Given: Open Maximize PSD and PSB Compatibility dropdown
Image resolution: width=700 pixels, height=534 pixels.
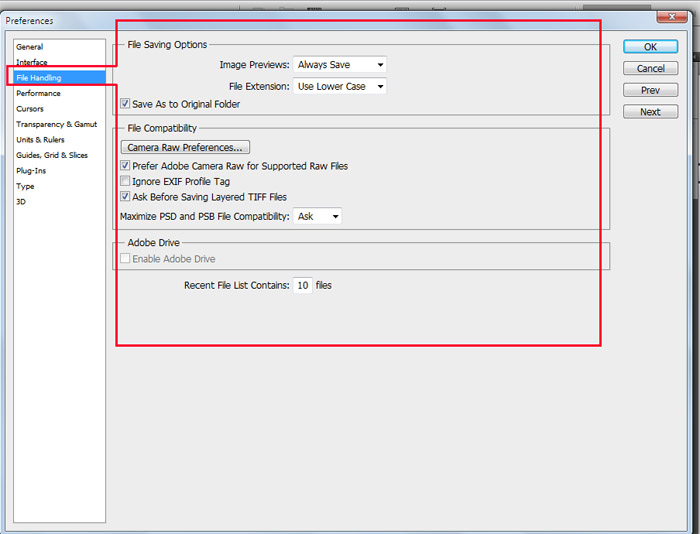Looking at the screenshot, I should 318,216.
